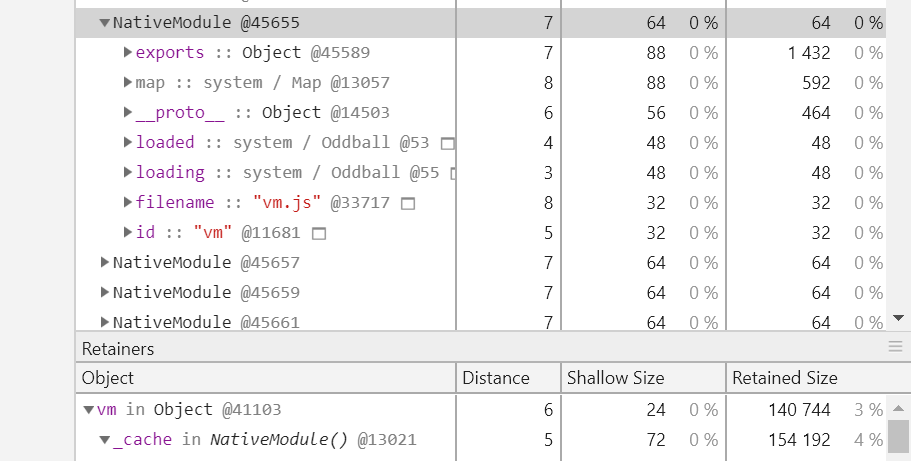The width and height of the screenshot is (911, 461).
Task: Click the down arrow of upper pane scrollbar
Action: coord(898,318)
